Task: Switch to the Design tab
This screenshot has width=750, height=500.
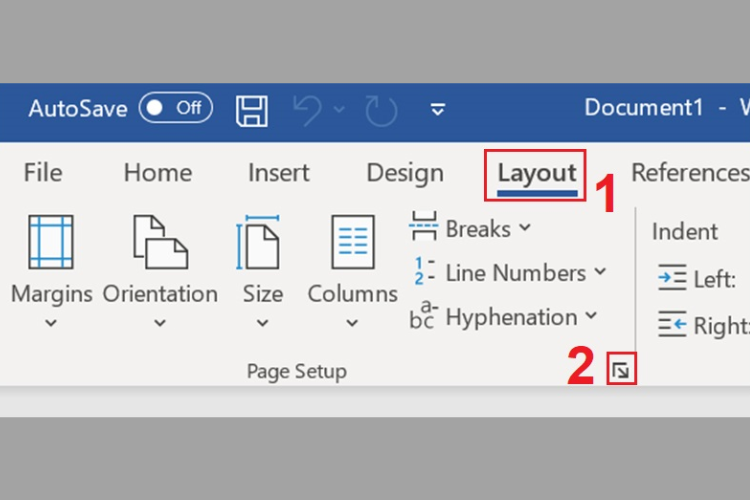Action: [405, 174]
